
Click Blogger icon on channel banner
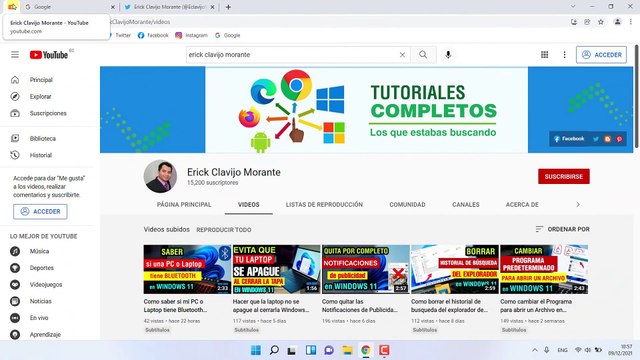(608, 139)
